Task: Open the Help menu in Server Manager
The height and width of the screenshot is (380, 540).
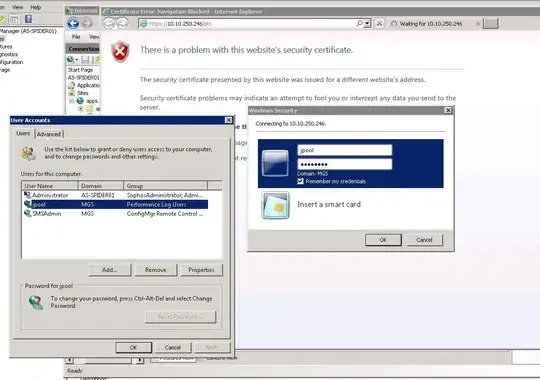Action: (35, 7)
